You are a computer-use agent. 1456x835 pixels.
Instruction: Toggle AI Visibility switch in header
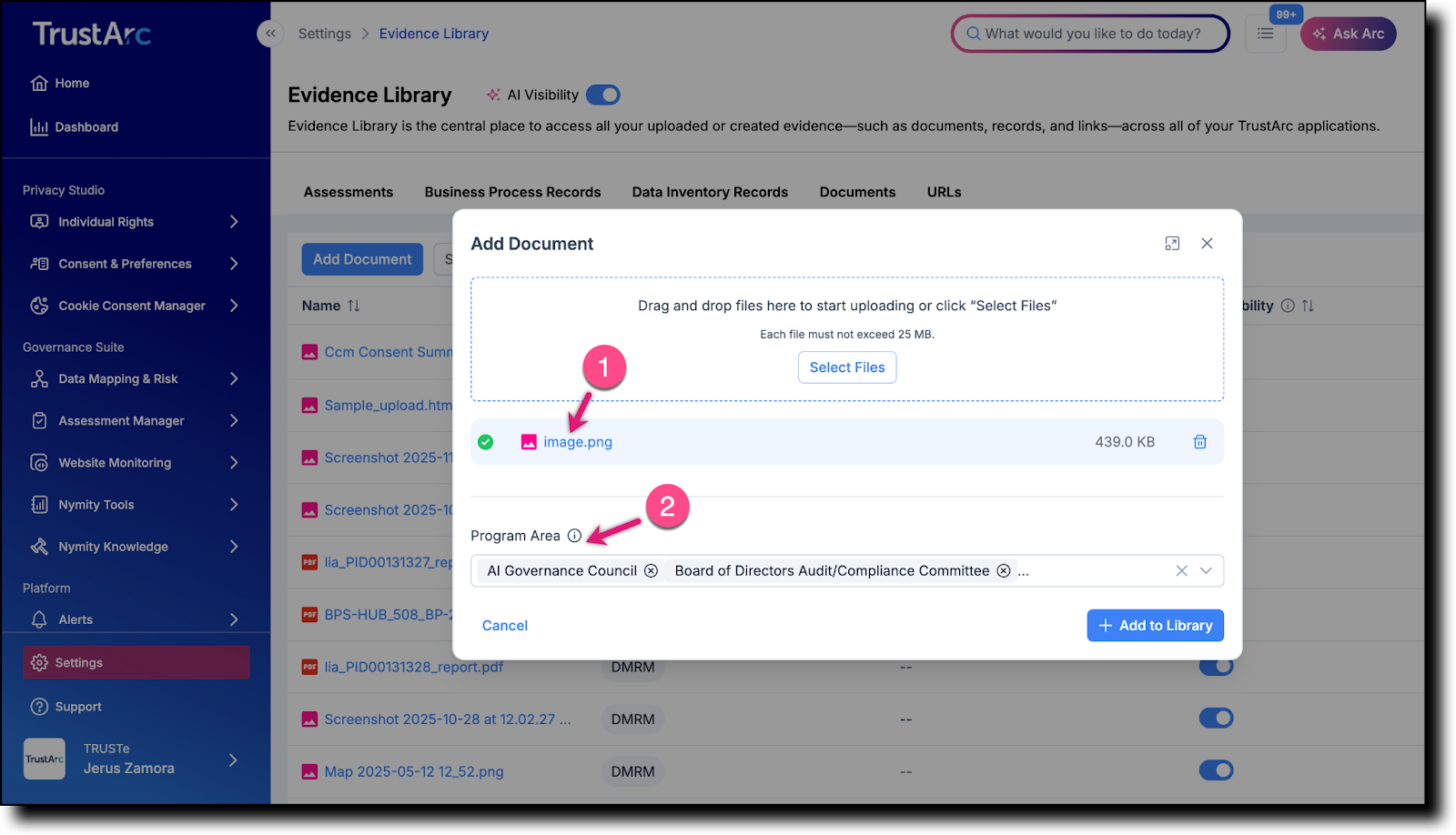[x=603, y=95]
